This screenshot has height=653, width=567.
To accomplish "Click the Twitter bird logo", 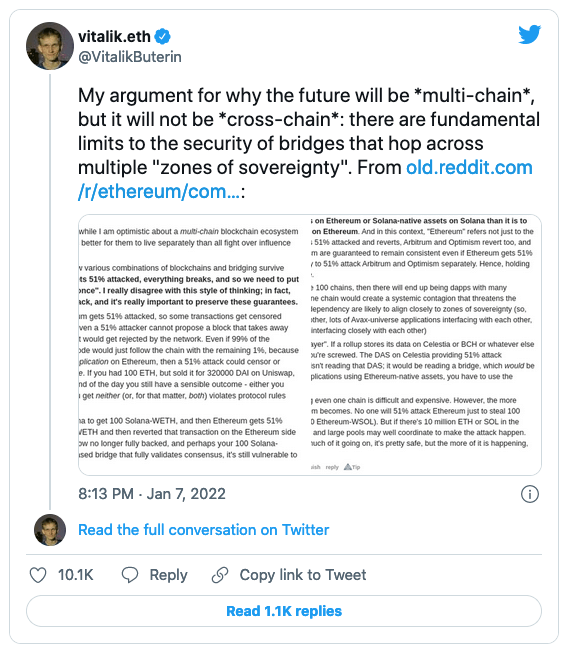I will pos(530,34).
